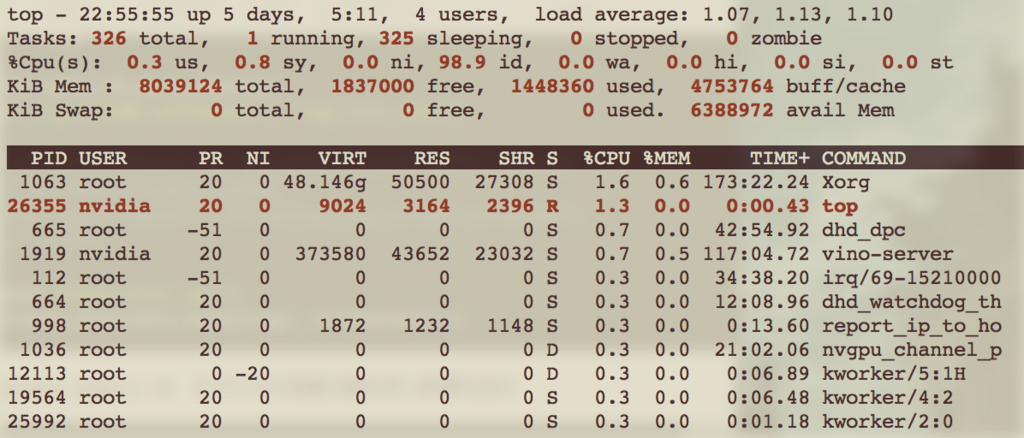The image size is (1024, 438).
Task: Click the 27308 SHR value
Action: click(x=504, y=182)
